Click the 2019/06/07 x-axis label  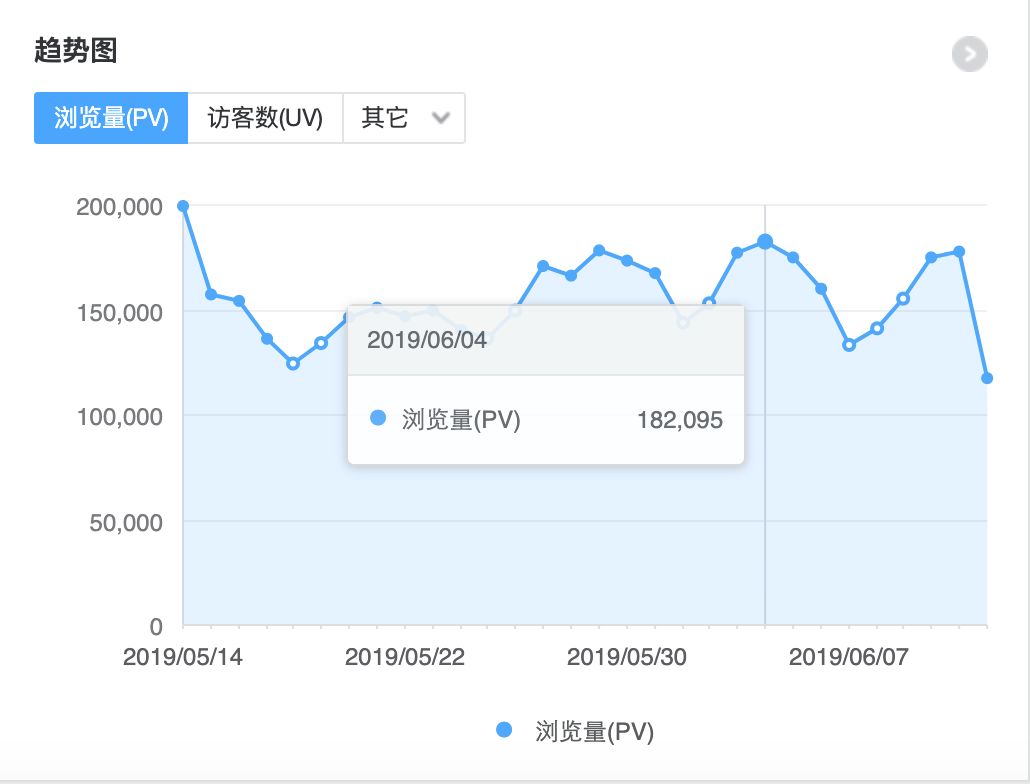click(x=849, y=657)
